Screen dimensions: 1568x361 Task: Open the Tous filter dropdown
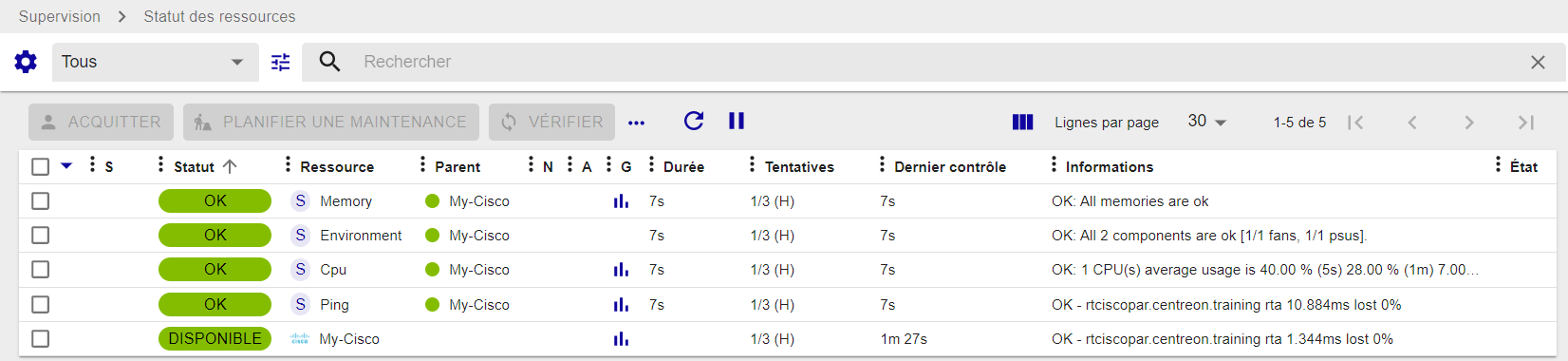(x=155, y=62)
